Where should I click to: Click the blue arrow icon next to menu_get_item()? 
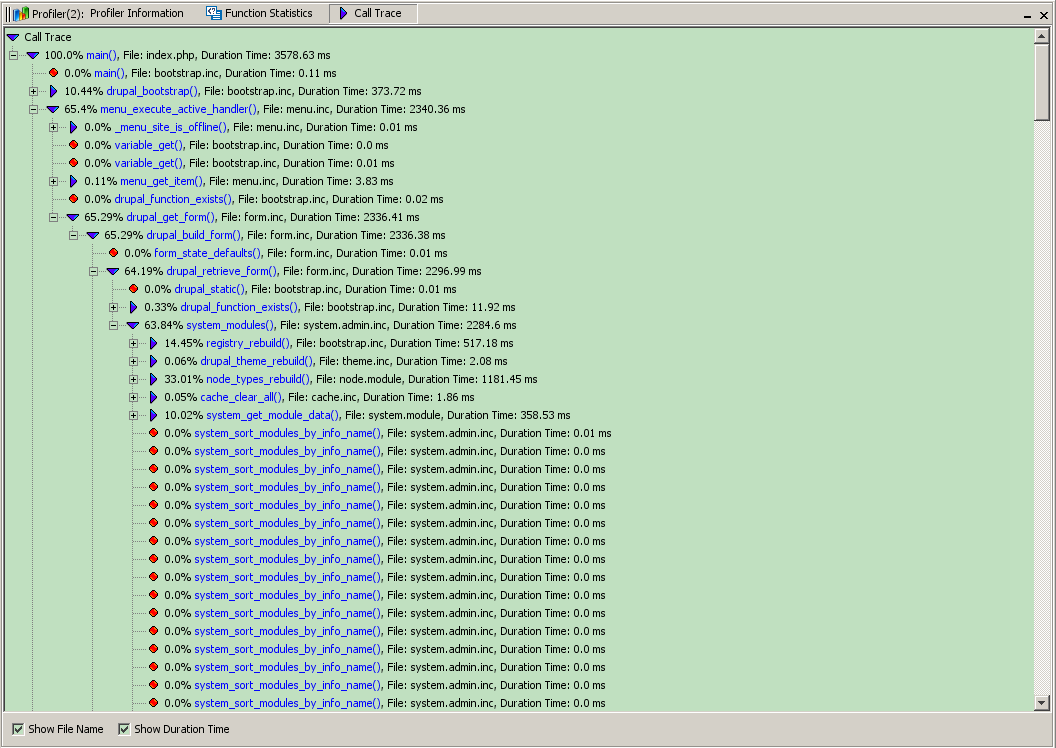[x=73, y=181]
